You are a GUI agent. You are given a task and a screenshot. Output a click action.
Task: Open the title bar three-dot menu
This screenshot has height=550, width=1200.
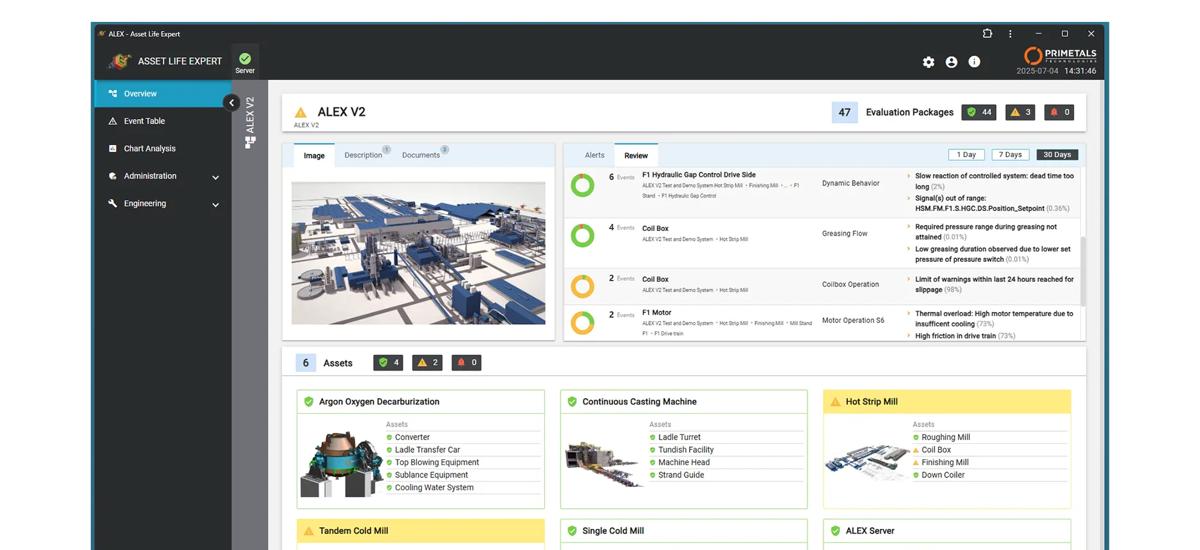point(1010,34)
